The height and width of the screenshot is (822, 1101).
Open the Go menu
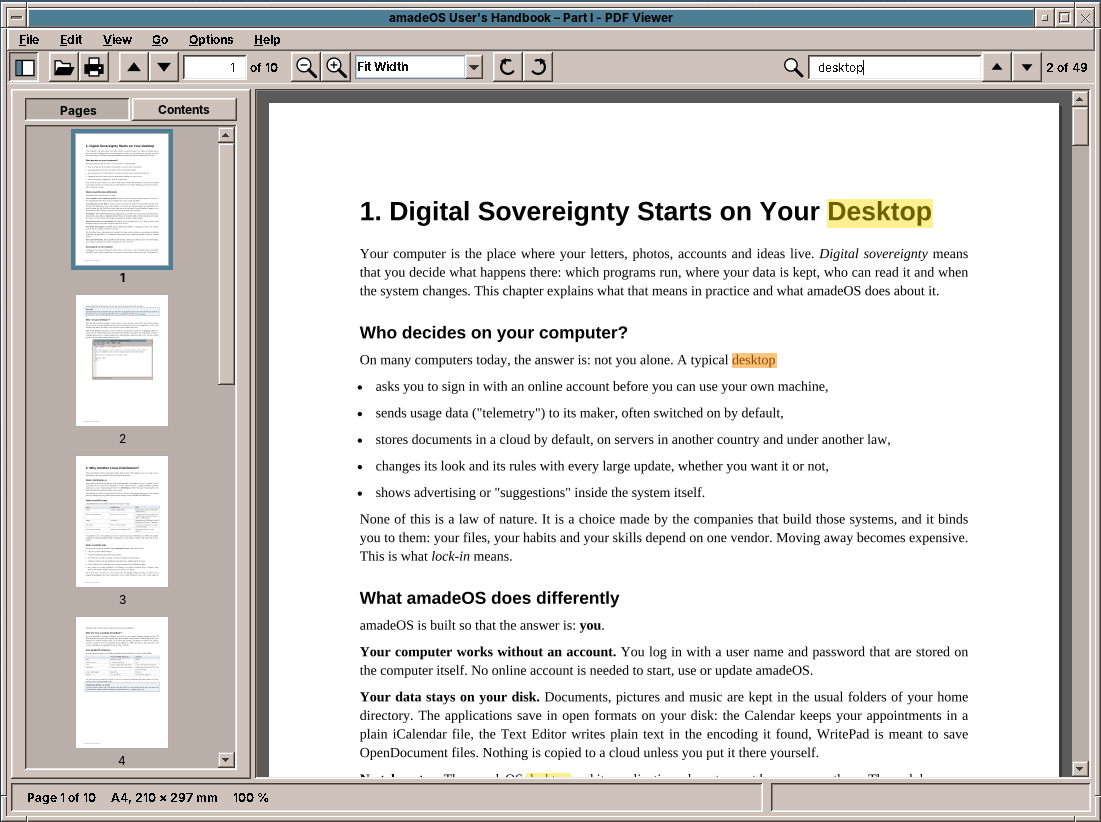point(160,39)
